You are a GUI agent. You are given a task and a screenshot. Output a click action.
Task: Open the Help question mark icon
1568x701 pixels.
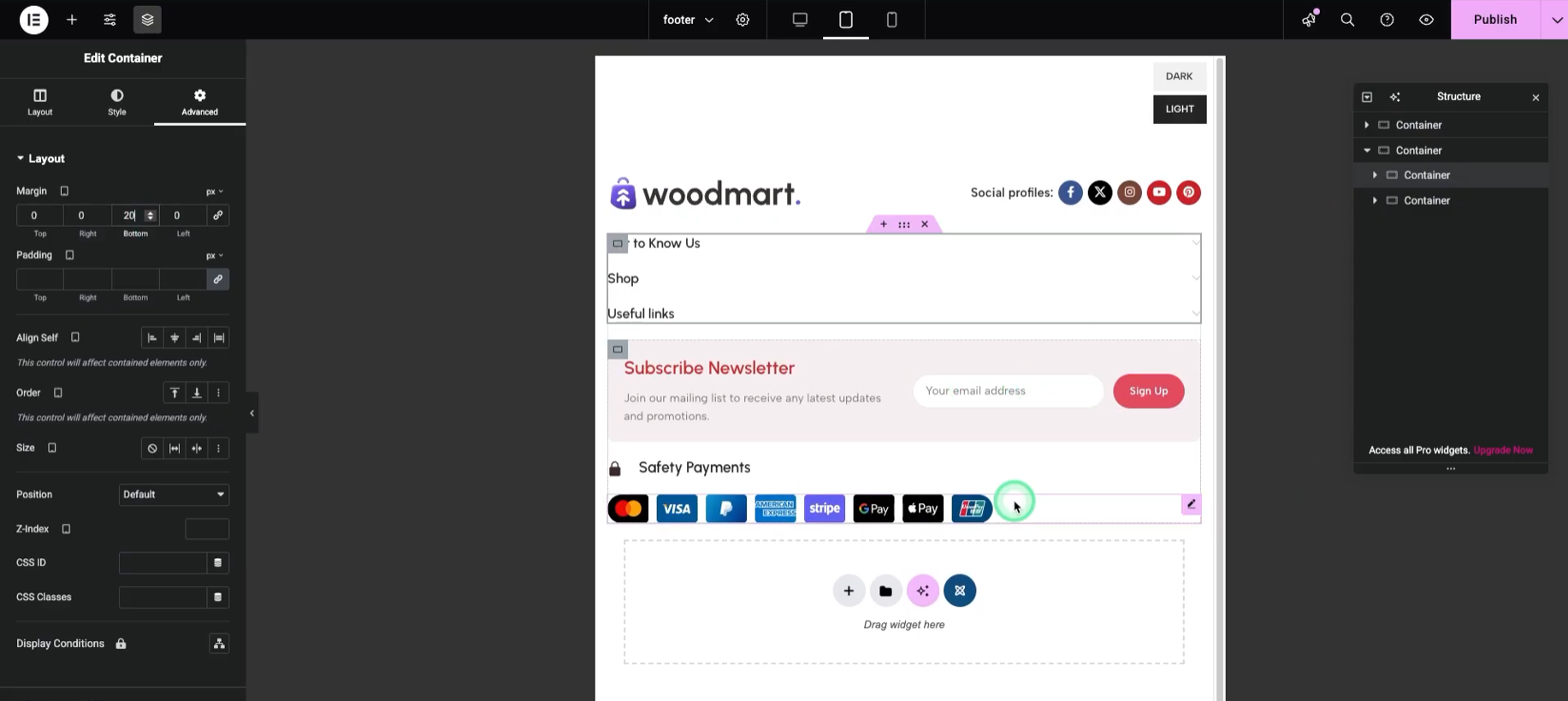(1387, 20)
